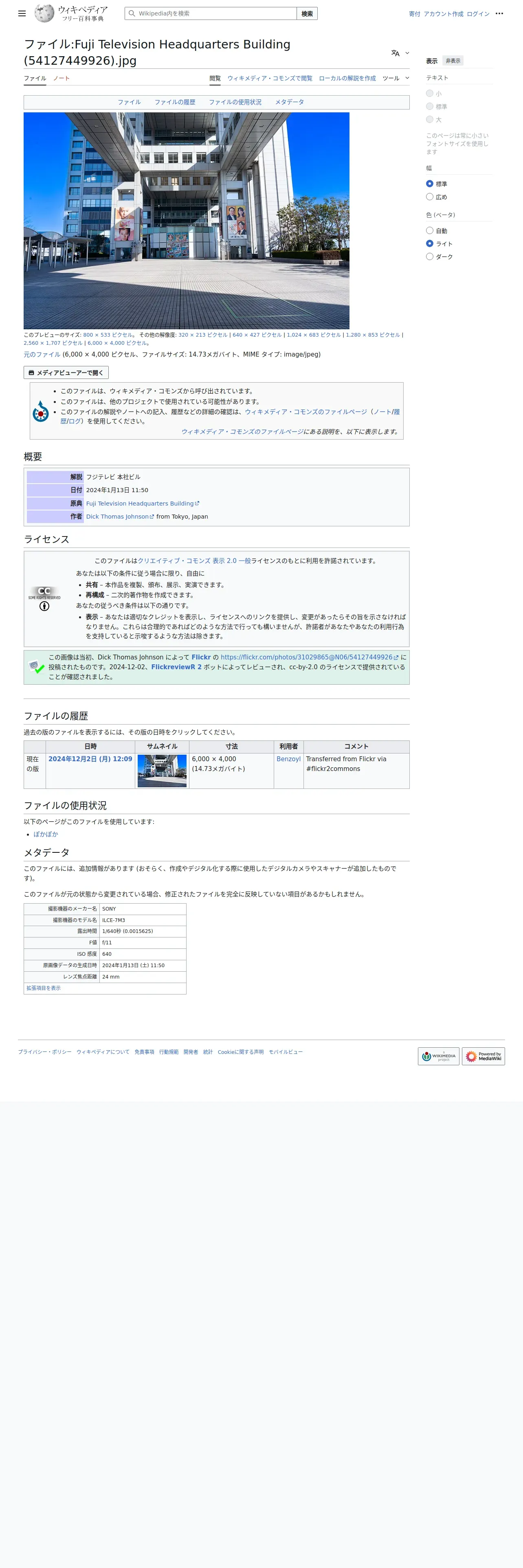Viewport: 523px width, 1568px height.
Task: Jump to ファイルの使用状況 section link
Action: click(235, 102)
